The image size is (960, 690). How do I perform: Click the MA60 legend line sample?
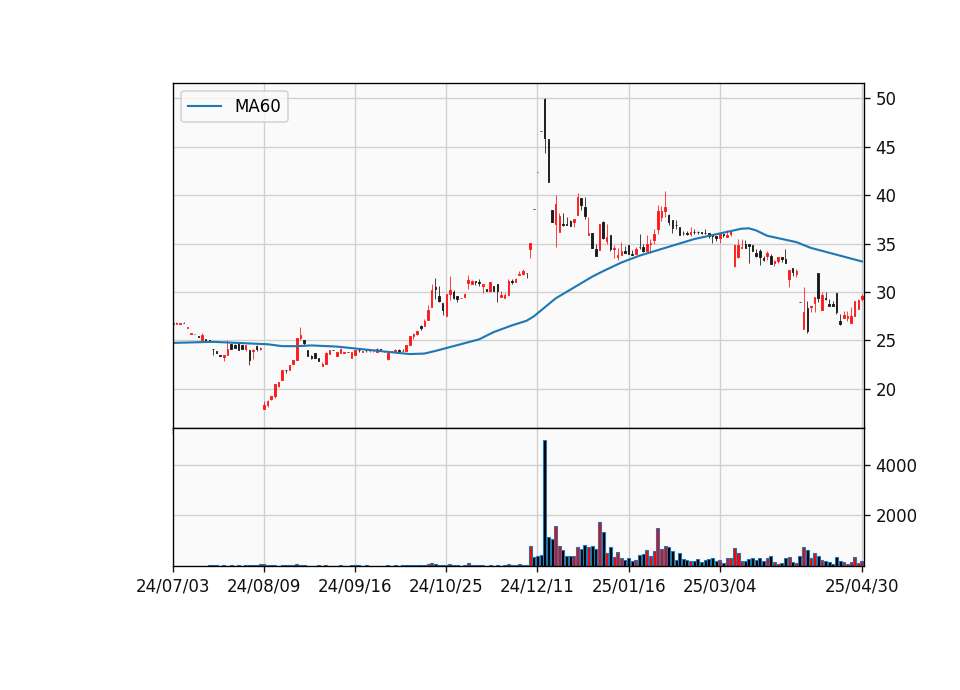[204, 106]
